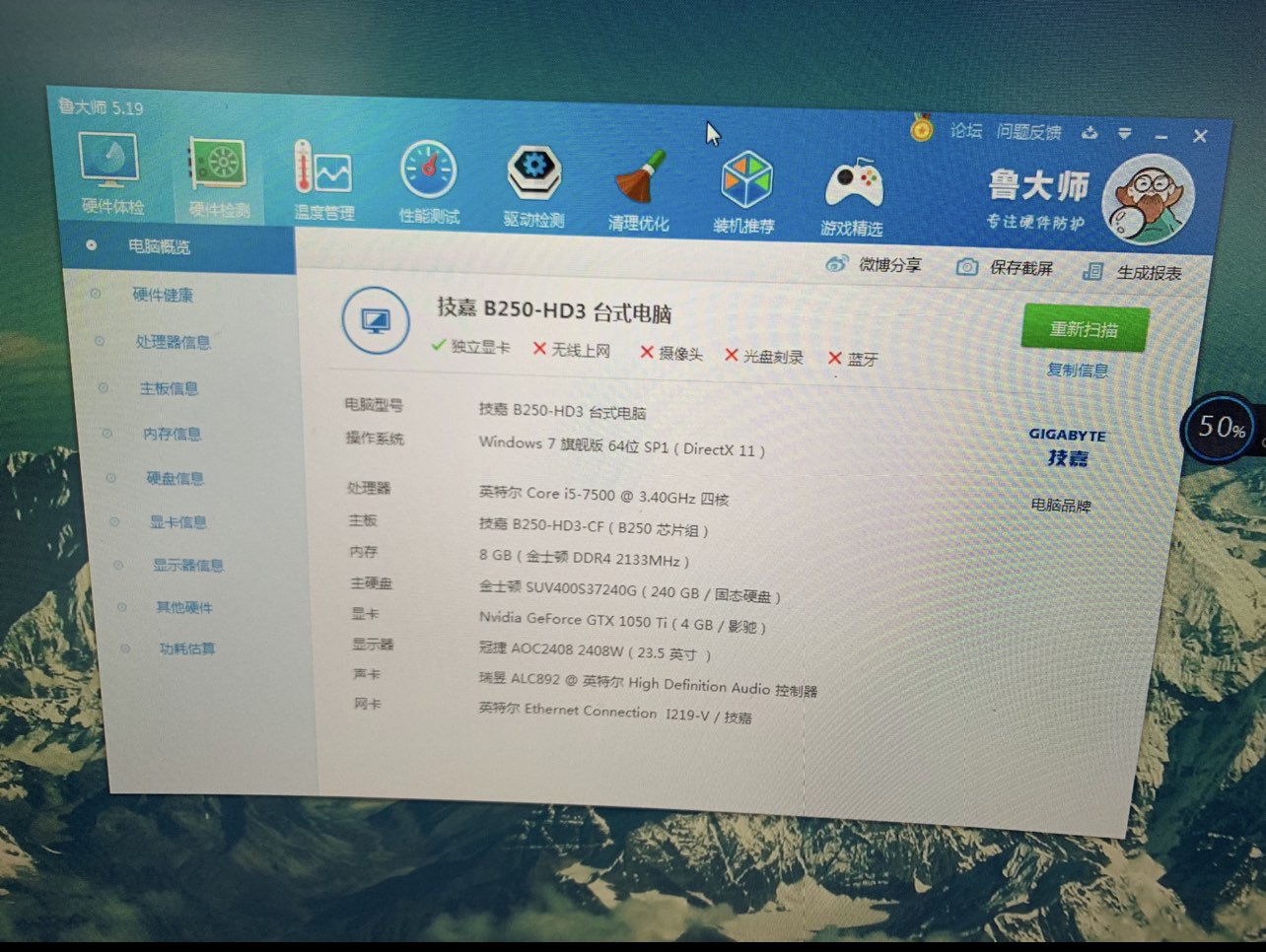
Task: Launch the 性能测试 performance test
Action: coord(428,183)
